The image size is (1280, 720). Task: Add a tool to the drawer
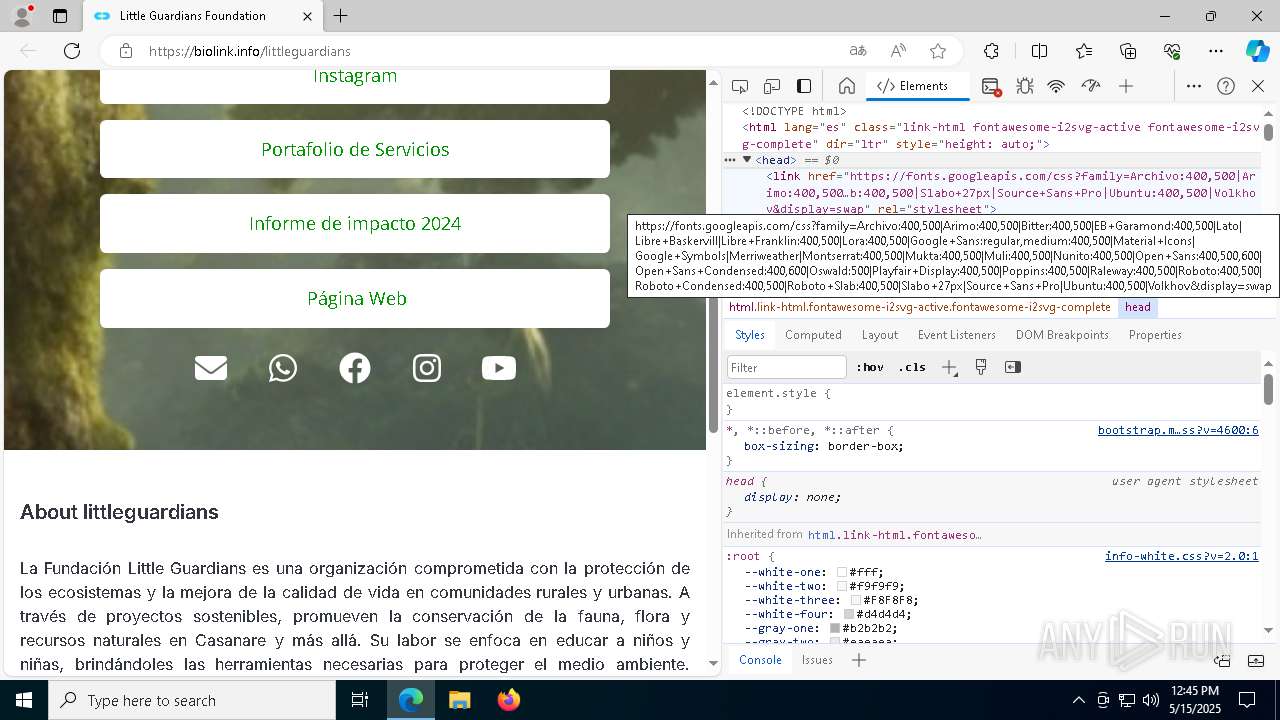(858, 660)
